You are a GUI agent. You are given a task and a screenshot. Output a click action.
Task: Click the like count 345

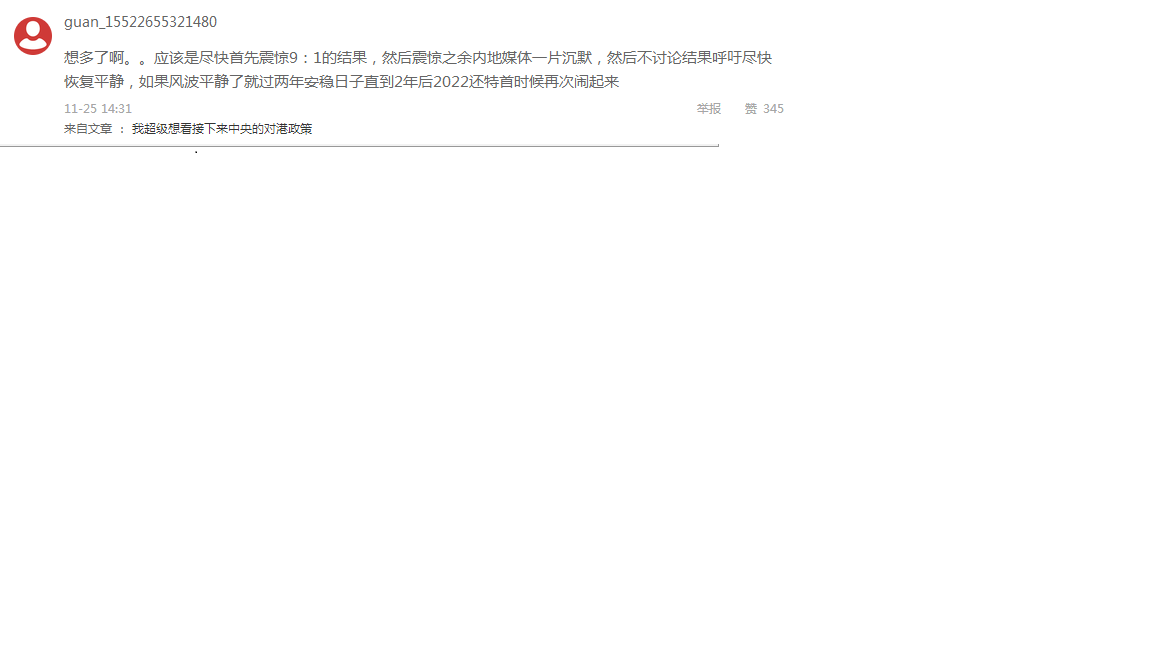[774, 109]
